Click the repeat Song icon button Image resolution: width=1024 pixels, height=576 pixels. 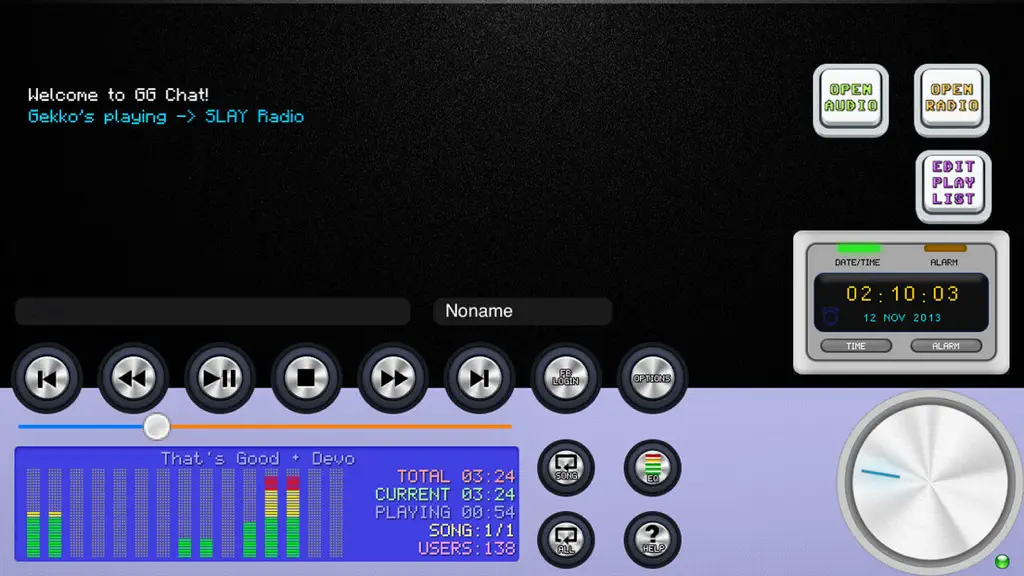pos(566,468)
